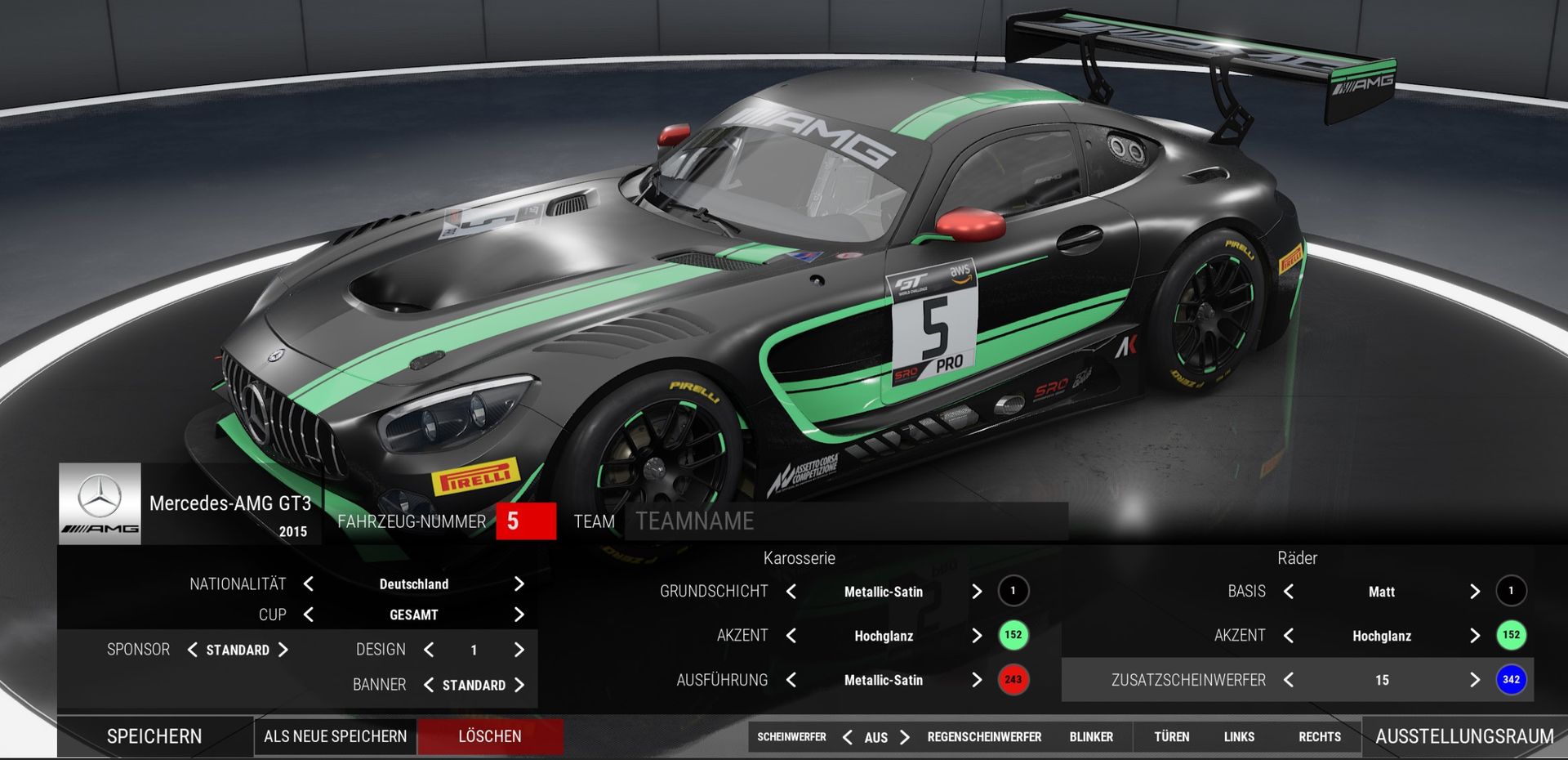
Task: Select previous Karosserie Akzent finish
Action: click(x=791, y=636)
